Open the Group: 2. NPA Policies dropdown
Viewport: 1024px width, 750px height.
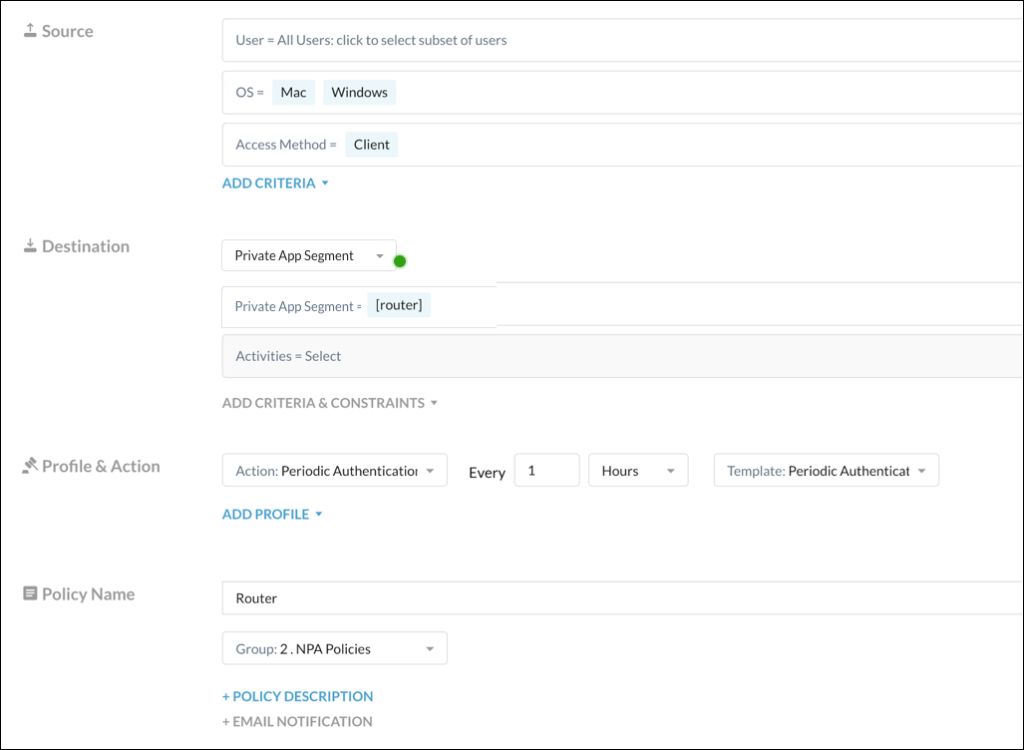[x=335, y=648]
